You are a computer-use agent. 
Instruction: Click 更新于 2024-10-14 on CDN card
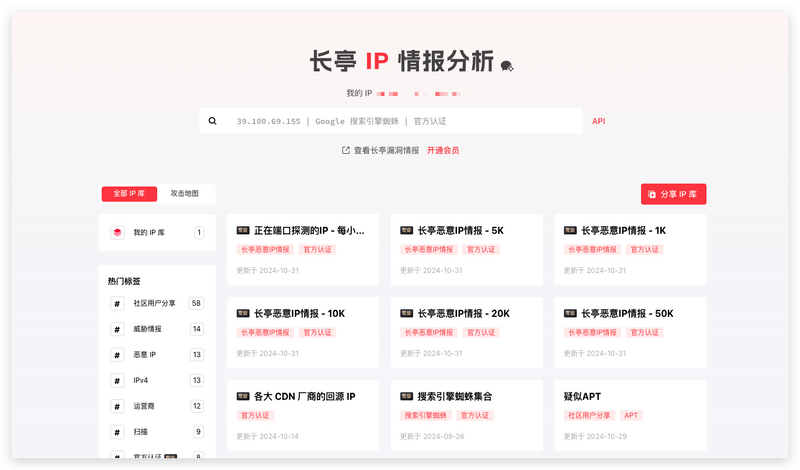[267, 436]
